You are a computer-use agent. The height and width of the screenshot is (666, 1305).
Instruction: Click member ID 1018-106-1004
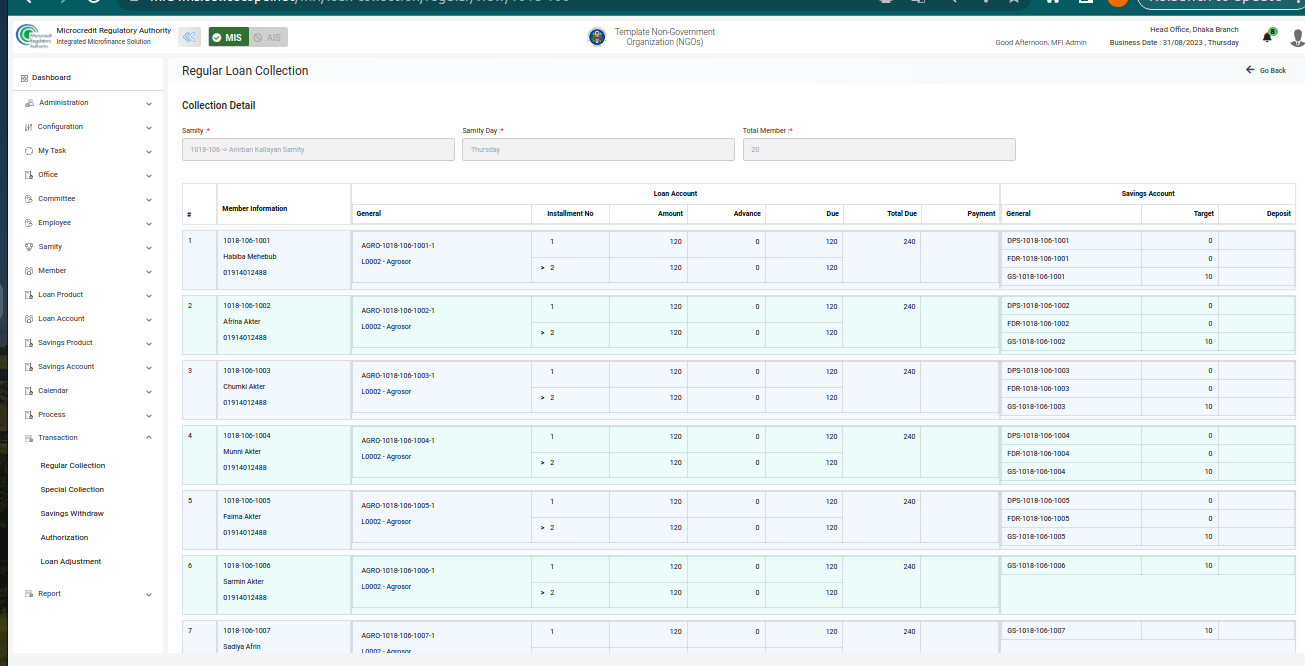[246, 436]
